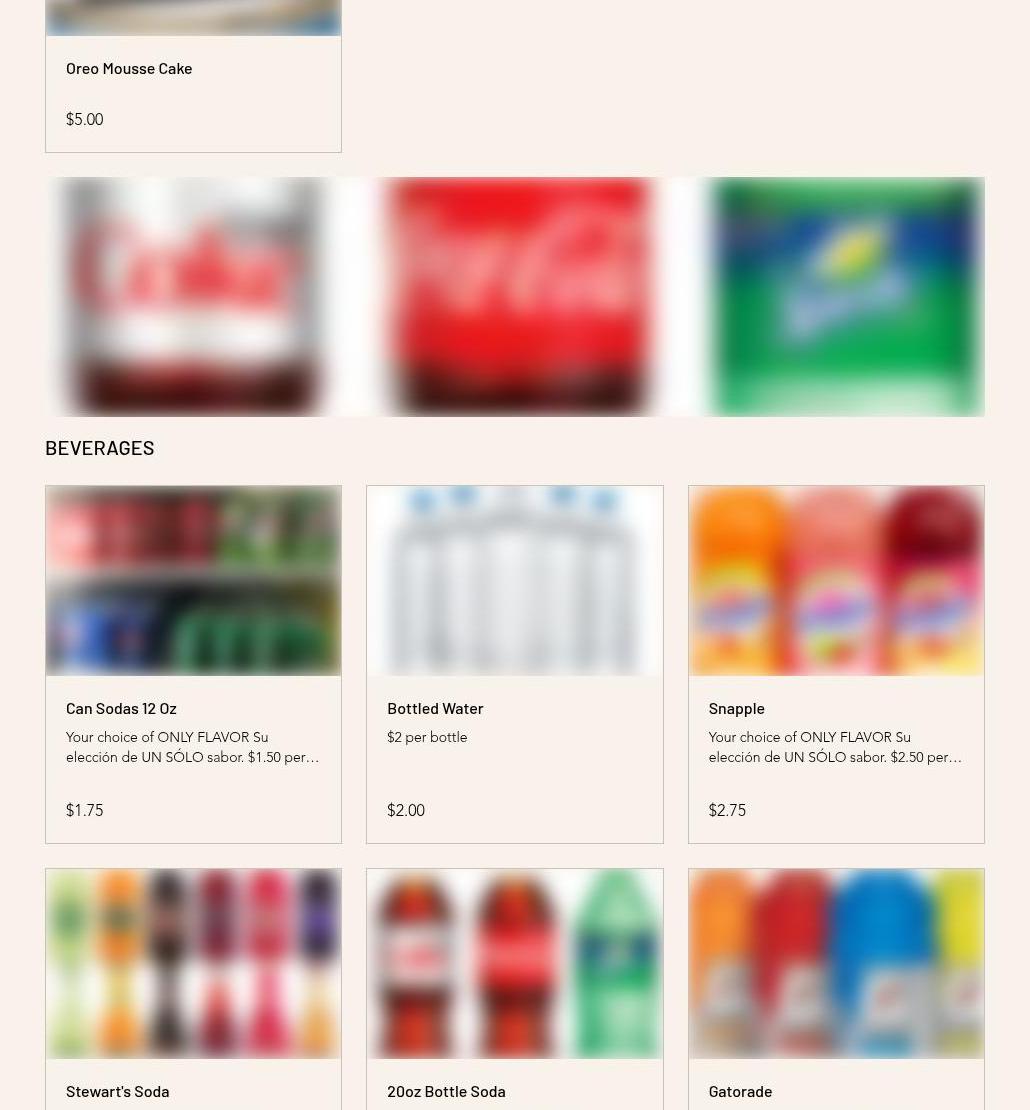Viewport: 1030px width, 1110px height.
Task: Open the Stewart's Soda photo
Action: click(x=193, y=963)
